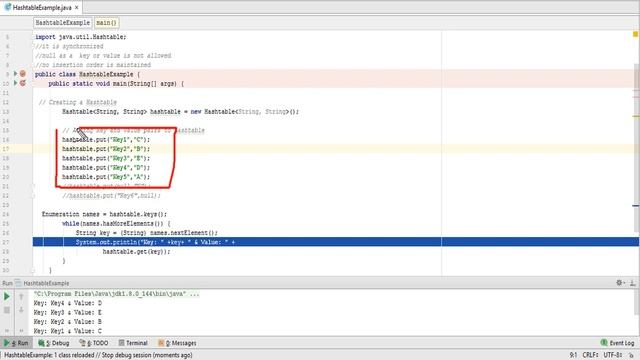Click the console output "Key: Key3 & Value: E"
The image size is (640, 360).
tap(68, 313)
